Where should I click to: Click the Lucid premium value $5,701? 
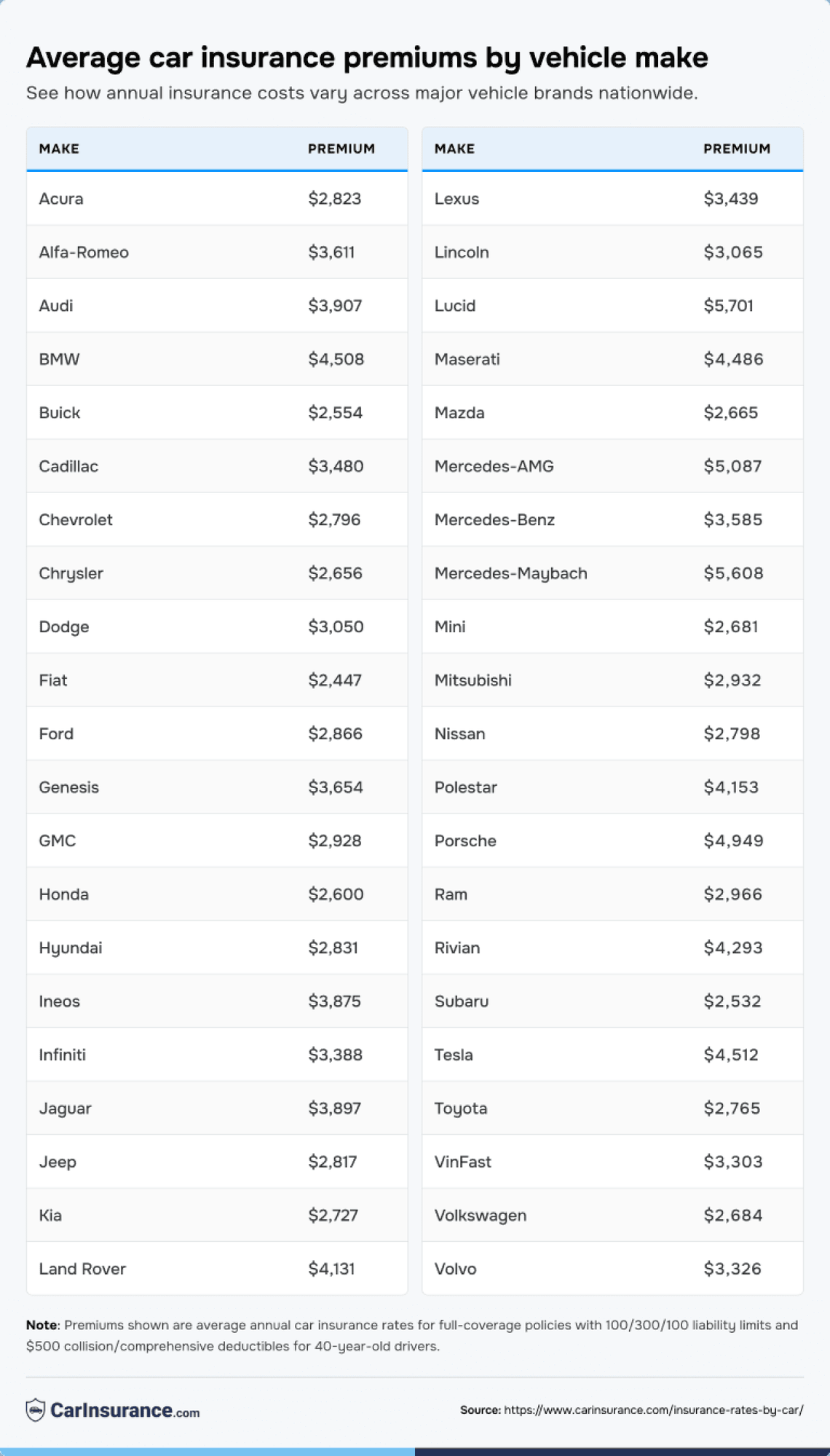[x=728, y=306]
